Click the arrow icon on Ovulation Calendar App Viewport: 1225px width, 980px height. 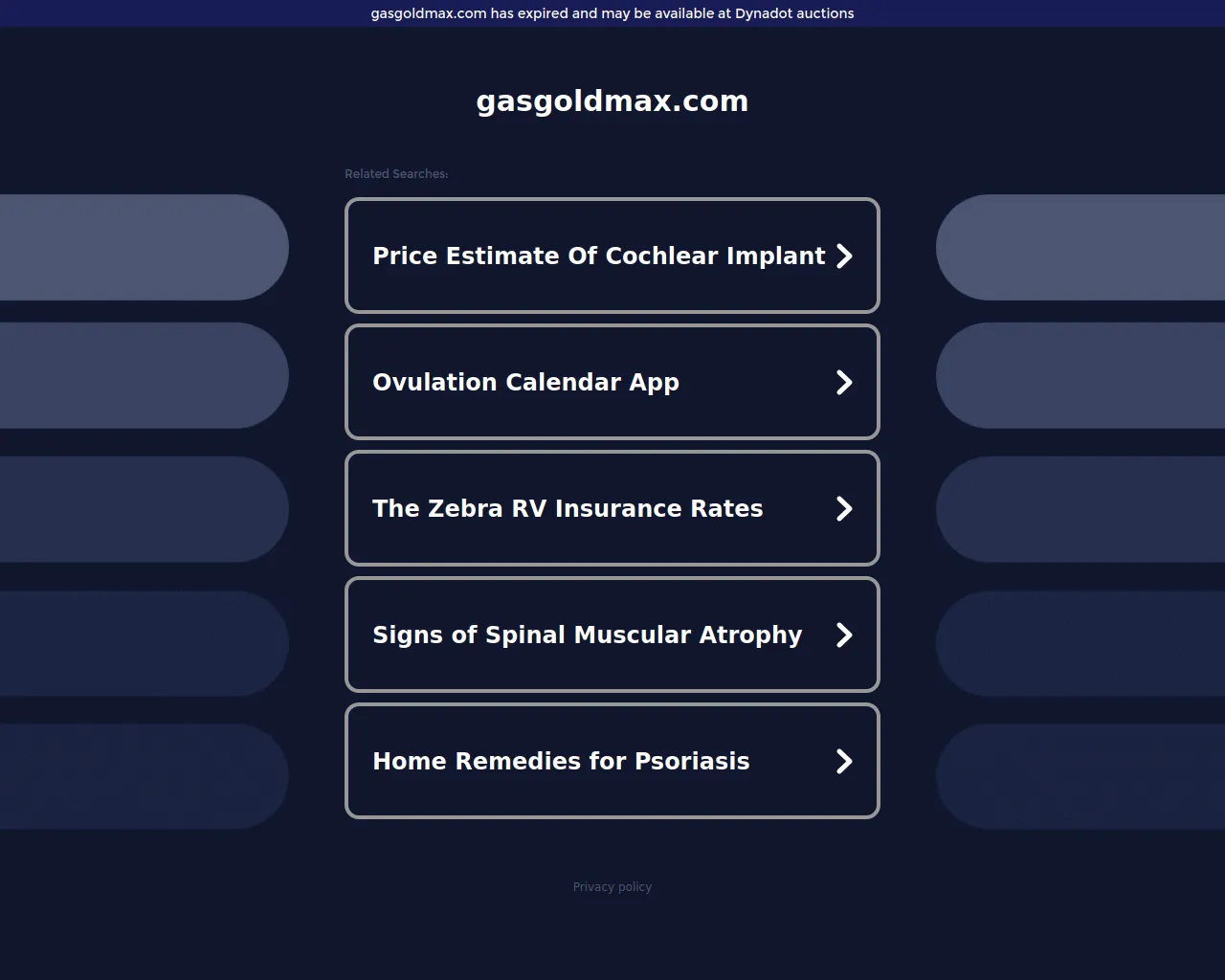844,382
